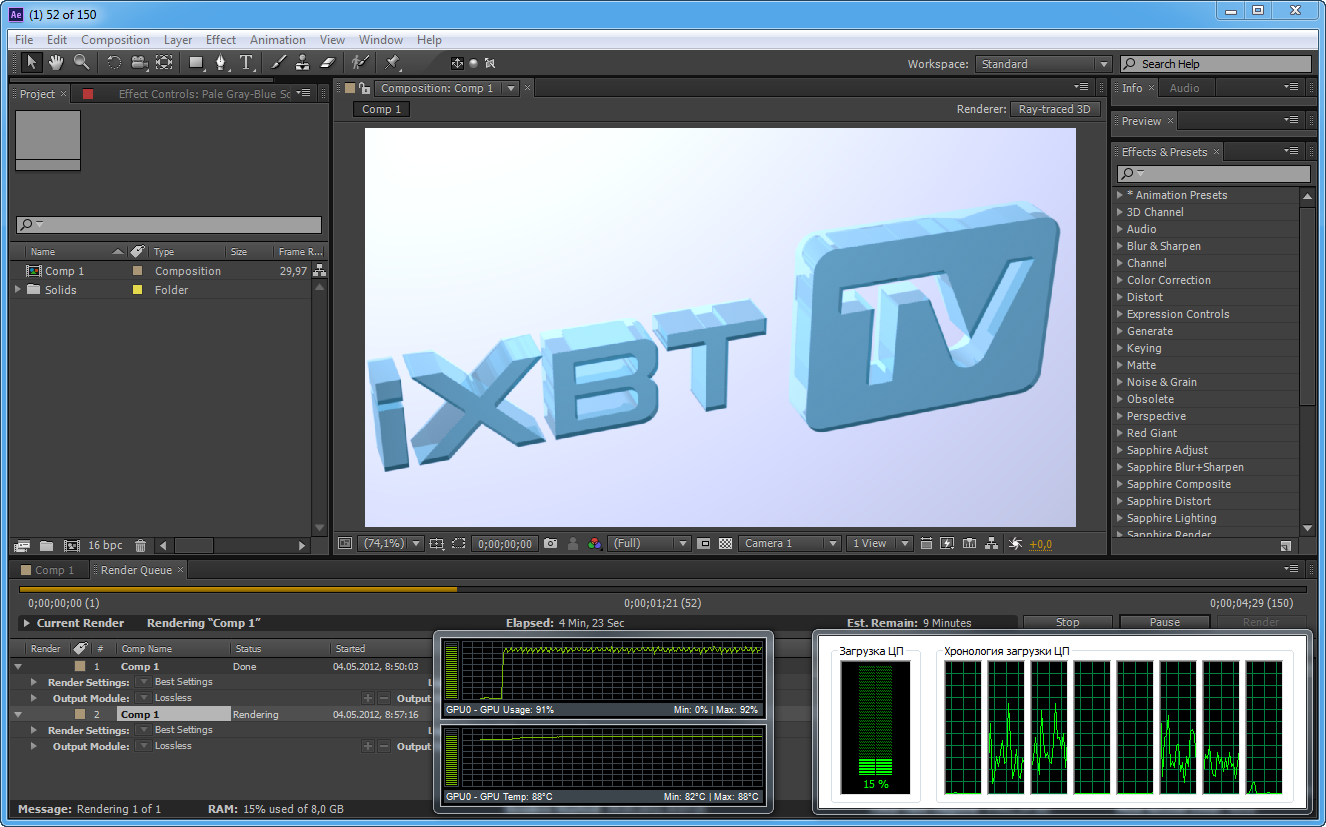Expand the Current Render details
This screenshot has height=827, width=1326.
tap(27, 623)
